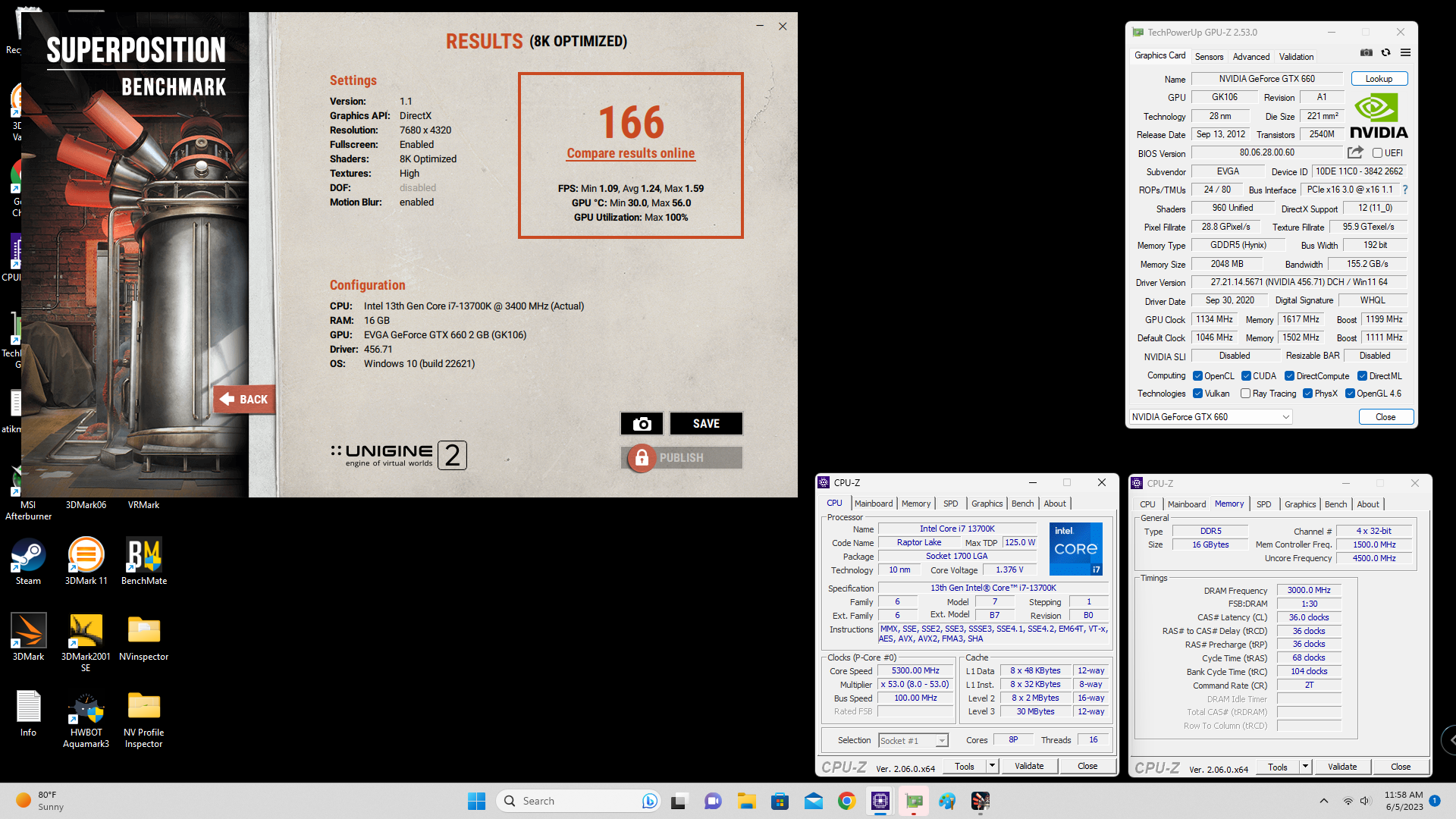This screenshot has height=819, width=1456.
Task: Open Microsoft Store from taskbar
Action: click(780, 801)
